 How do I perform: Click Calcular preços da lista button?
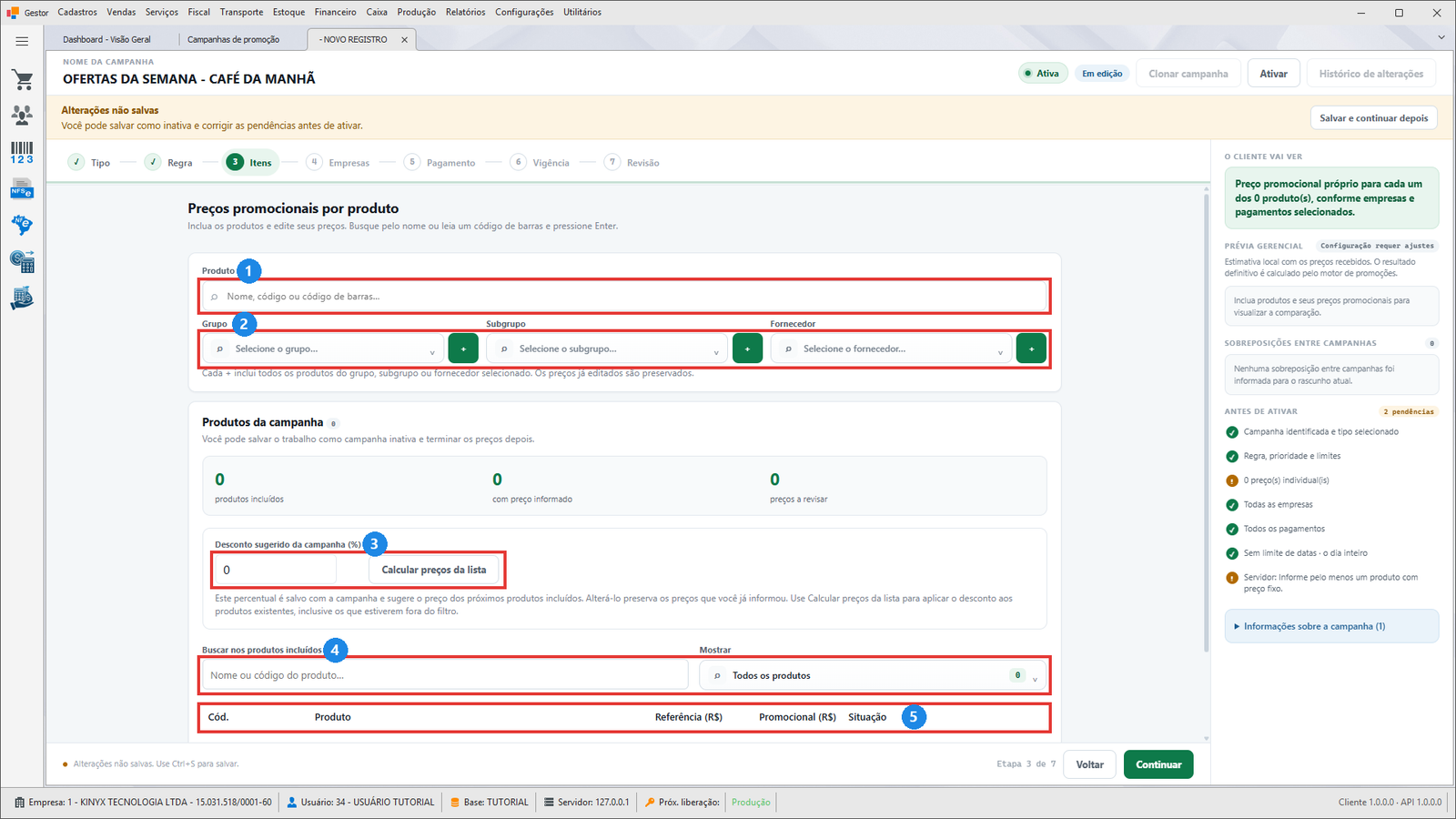tap(434, 570)
